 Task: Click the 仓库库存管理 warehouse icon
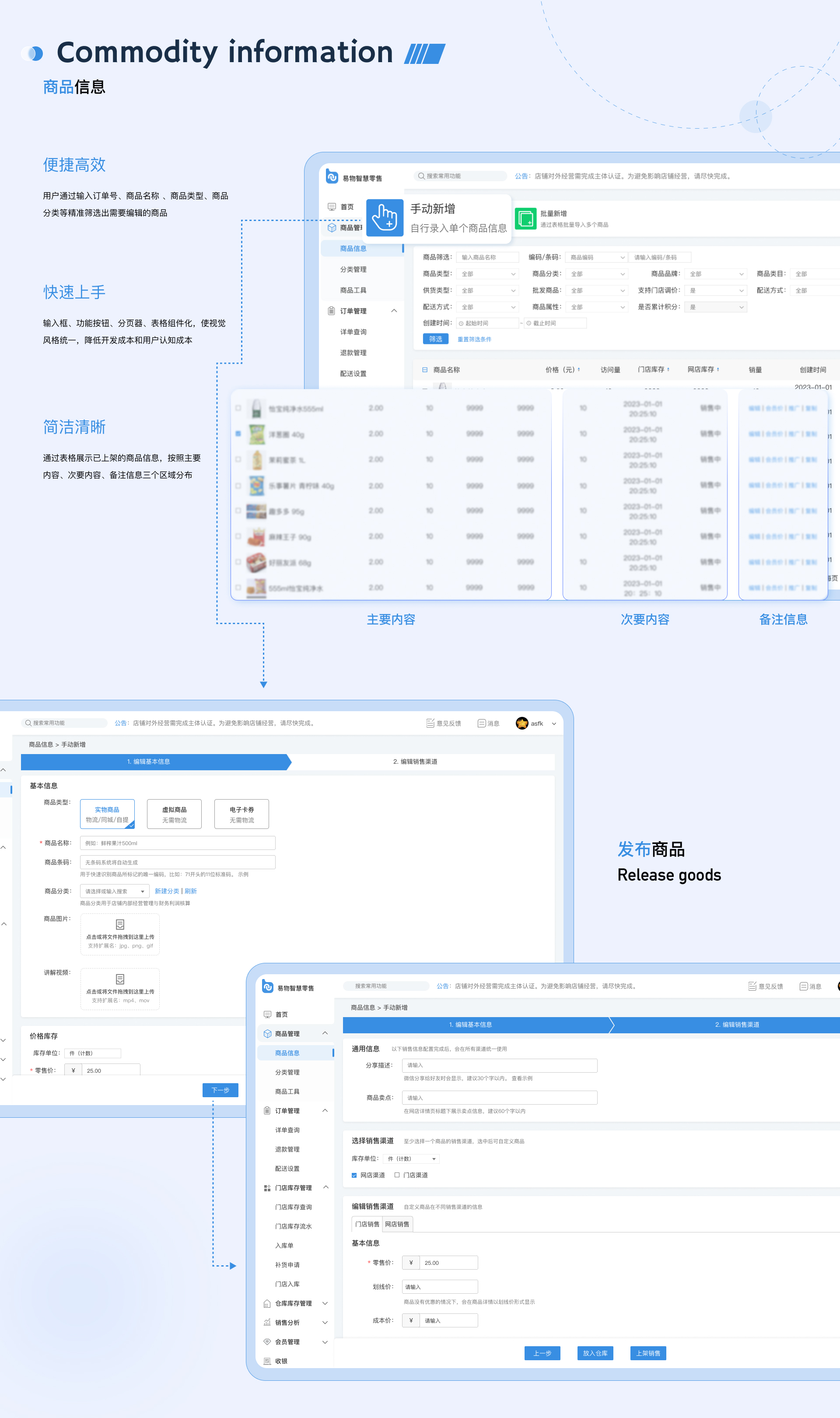(267, 1303)
